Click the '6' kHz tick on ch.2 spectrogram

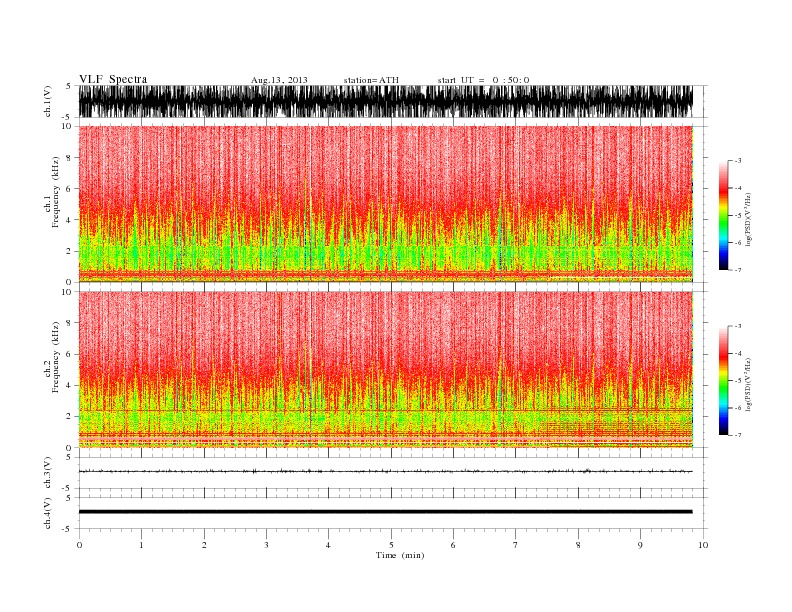click(x=69, y=354)
